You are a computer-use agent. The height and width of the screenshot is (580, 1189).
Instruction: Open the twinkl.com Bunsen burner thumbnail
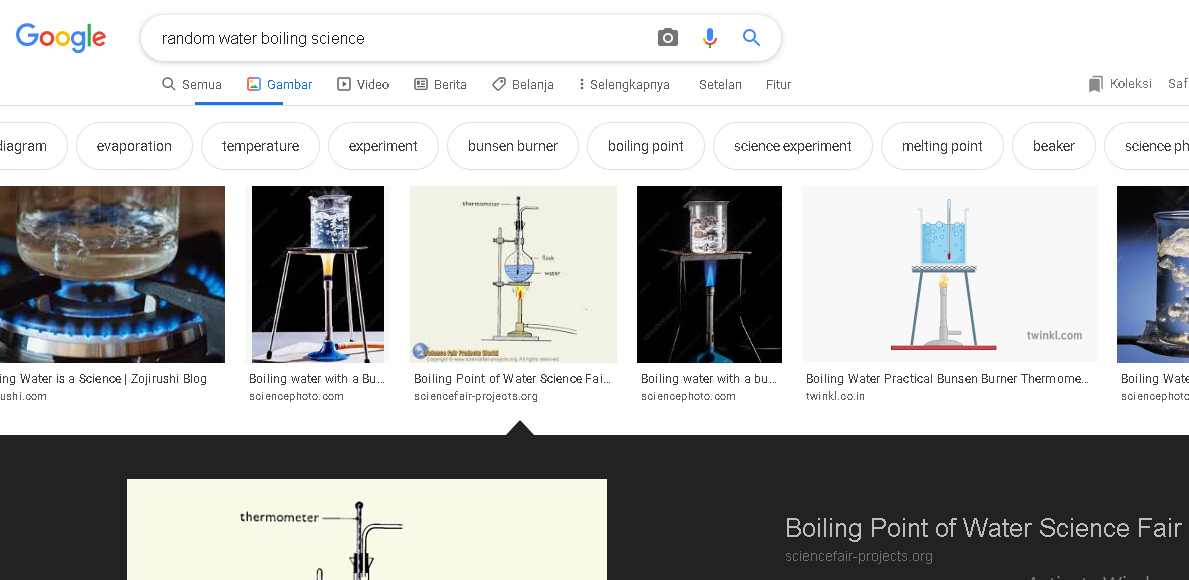click(x=949, y=274)
